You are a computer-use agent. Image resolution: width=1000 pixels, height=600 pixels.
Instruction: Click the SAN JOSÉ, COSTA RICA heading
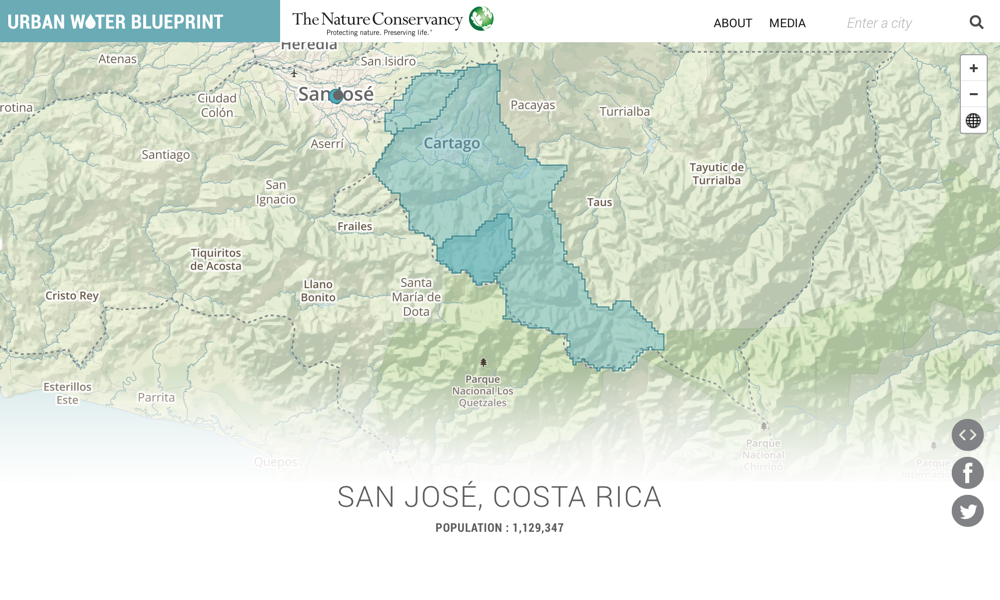[x=499, y=497]
